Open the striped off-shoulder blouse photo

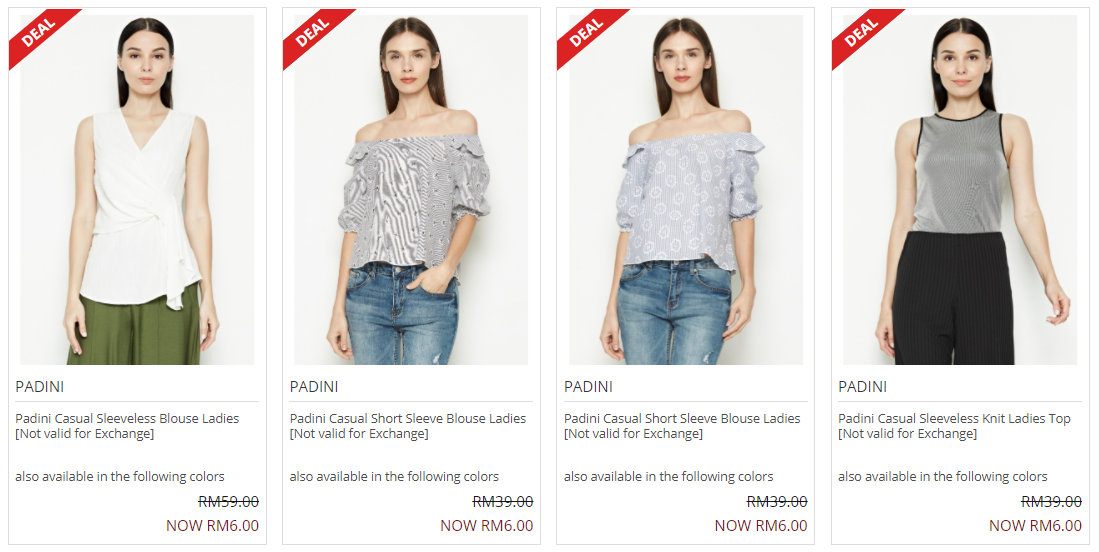[411, 189]
